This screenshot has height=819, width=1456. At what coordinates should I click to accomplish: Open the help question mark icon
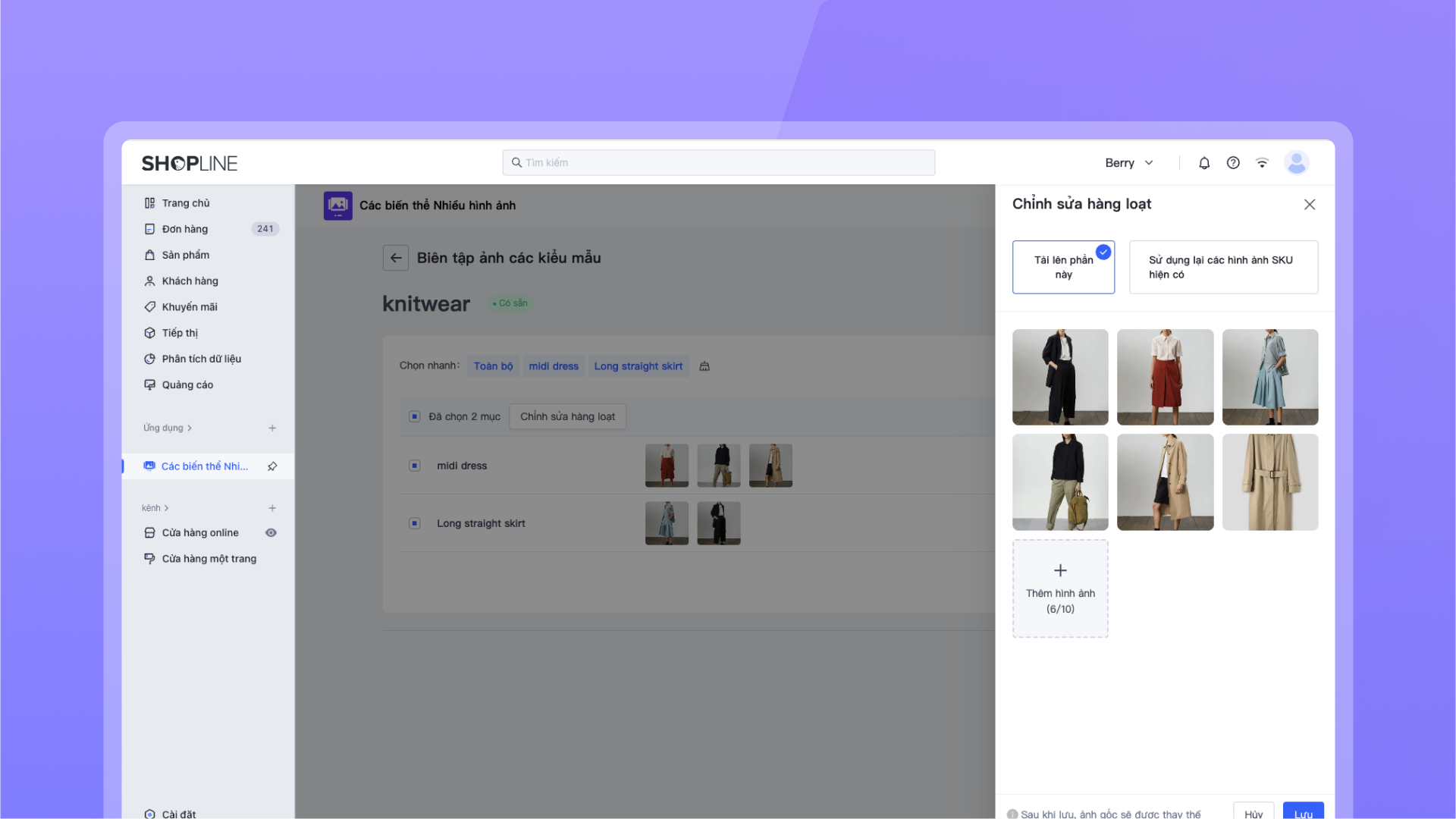pyautogui.click(x=1233, y=163)
